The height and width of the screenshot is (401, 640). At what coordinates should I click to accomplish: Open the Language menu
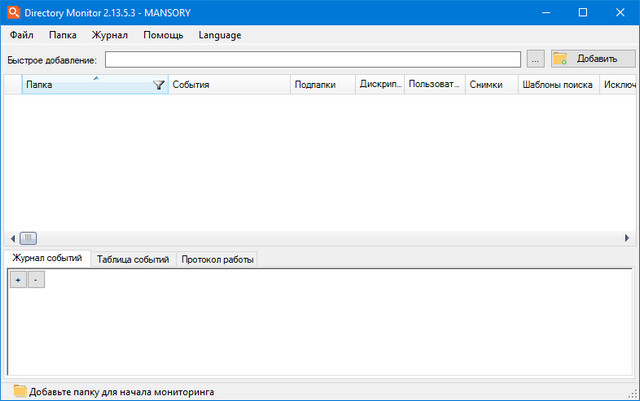click(x=219, y=35)
